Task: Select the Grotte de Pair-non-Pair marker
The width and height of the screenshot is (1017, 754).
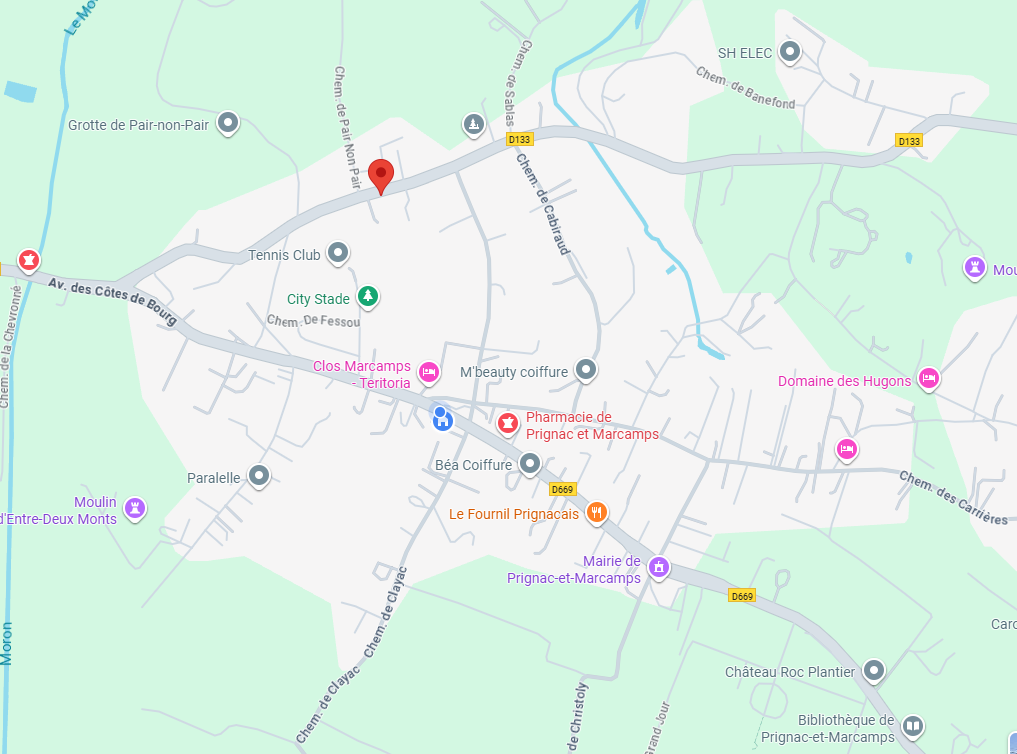Action: pos(228,123)
